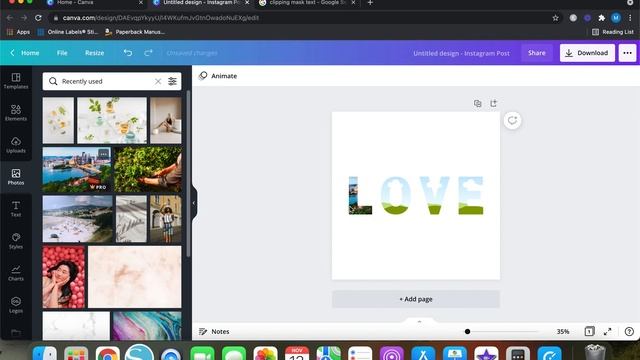Image resolution: width=640 pixels, height=360 pixels.
Task: Select the green foliage photo
Action: click(148, 169)
